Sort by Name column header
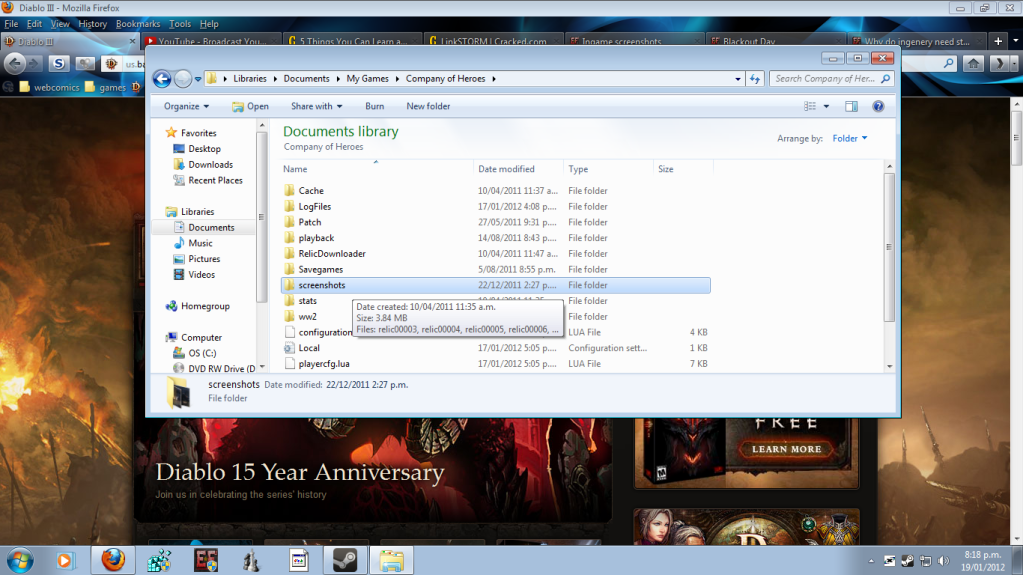This screenshot has height=575, width=1023. [376, 169]
